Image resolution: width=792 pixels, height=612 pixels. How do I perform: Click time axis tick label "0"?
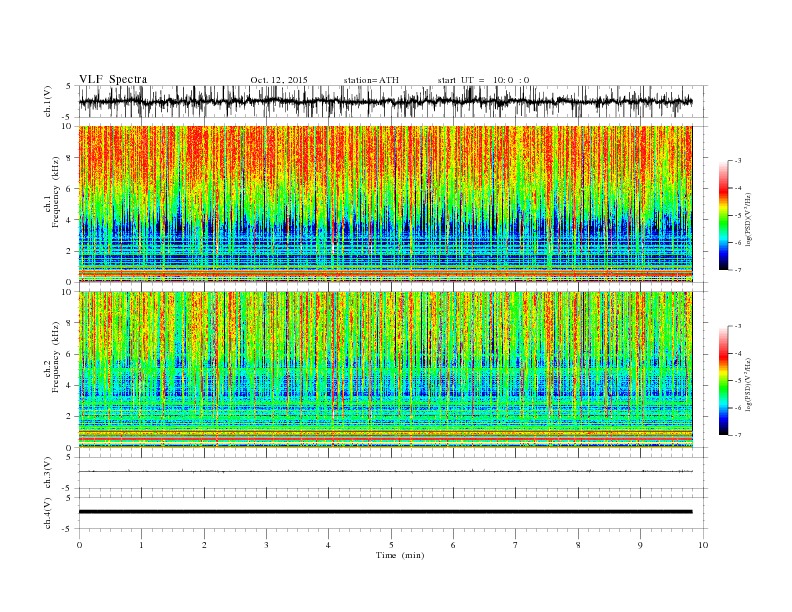pos(79,545)
